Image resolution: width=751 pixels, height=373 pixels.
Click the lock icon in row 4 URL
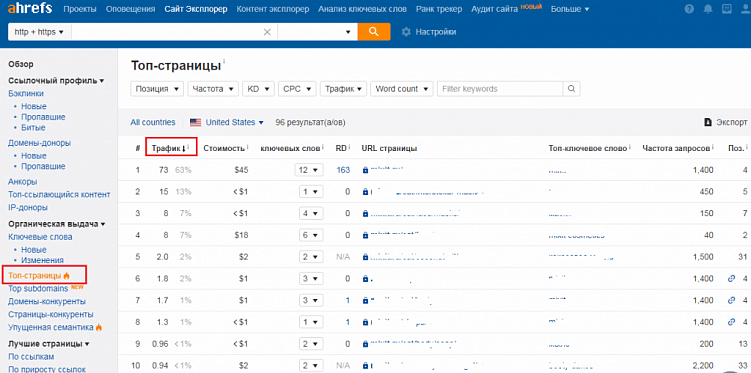(365, 235)
